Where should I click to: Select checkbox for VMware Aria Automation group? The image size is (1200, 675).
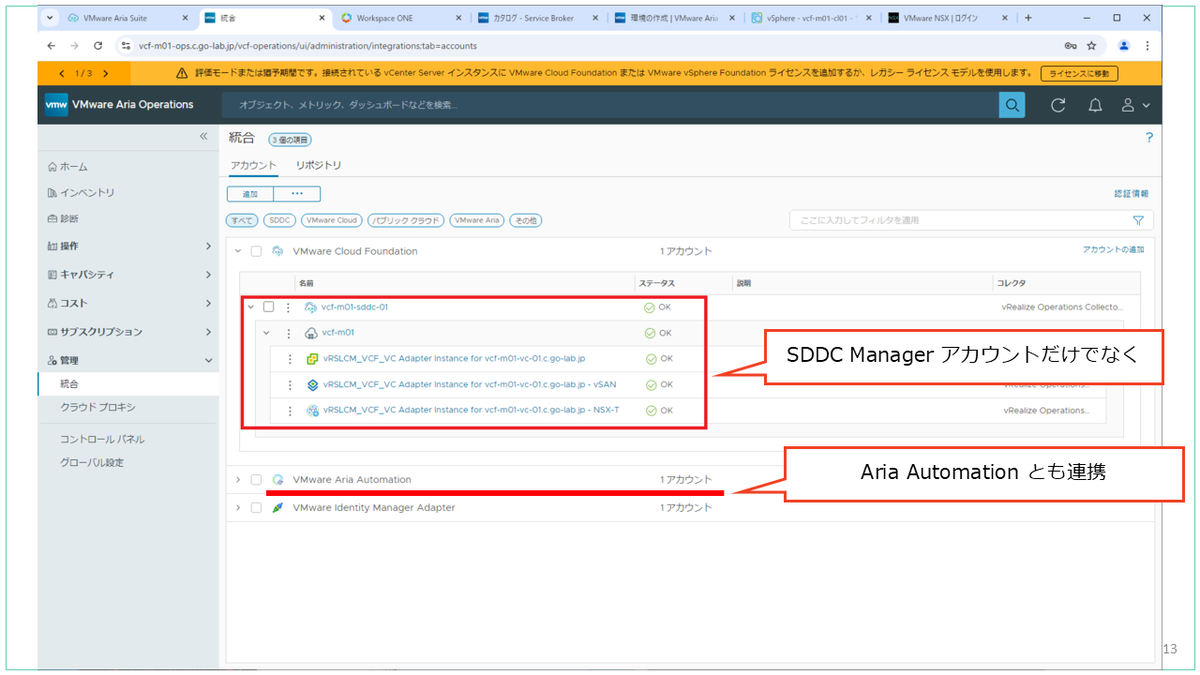256,480
